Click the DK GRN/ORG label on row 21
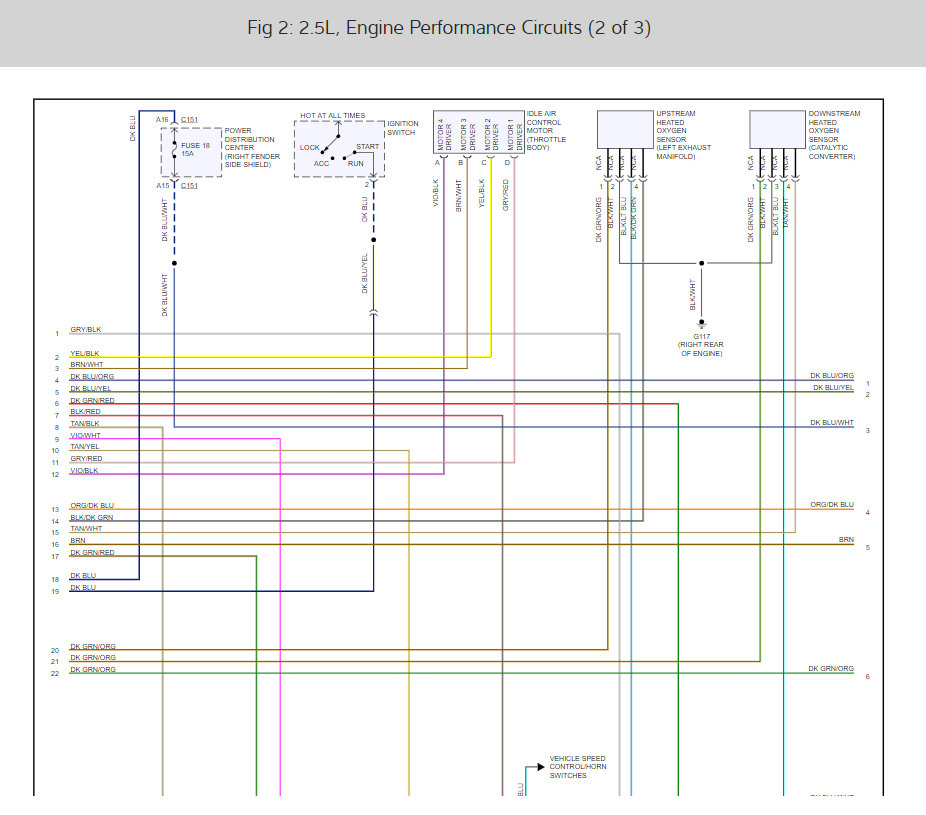This screenshot has height=815, width=926. 93,657
